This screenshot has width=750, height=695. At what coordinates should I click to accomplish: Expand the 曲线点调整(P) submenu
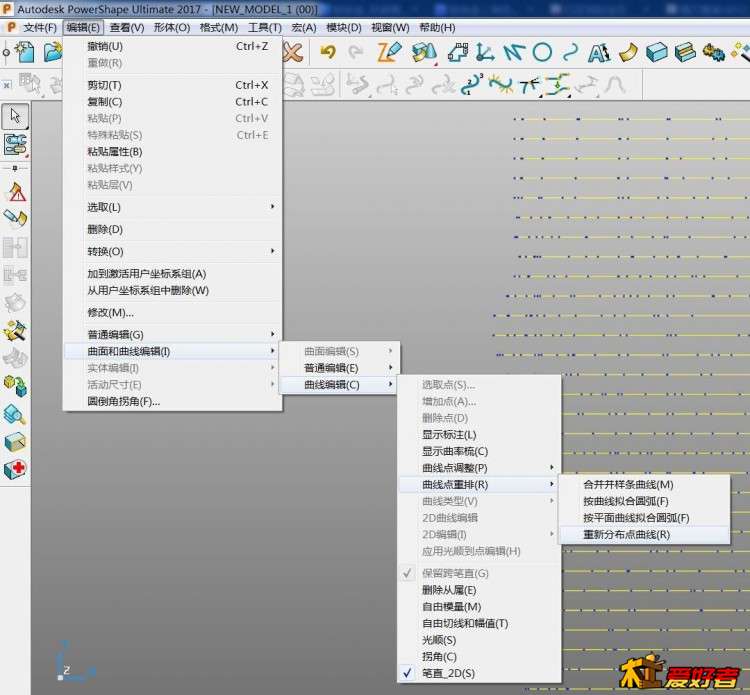(479, 468)
